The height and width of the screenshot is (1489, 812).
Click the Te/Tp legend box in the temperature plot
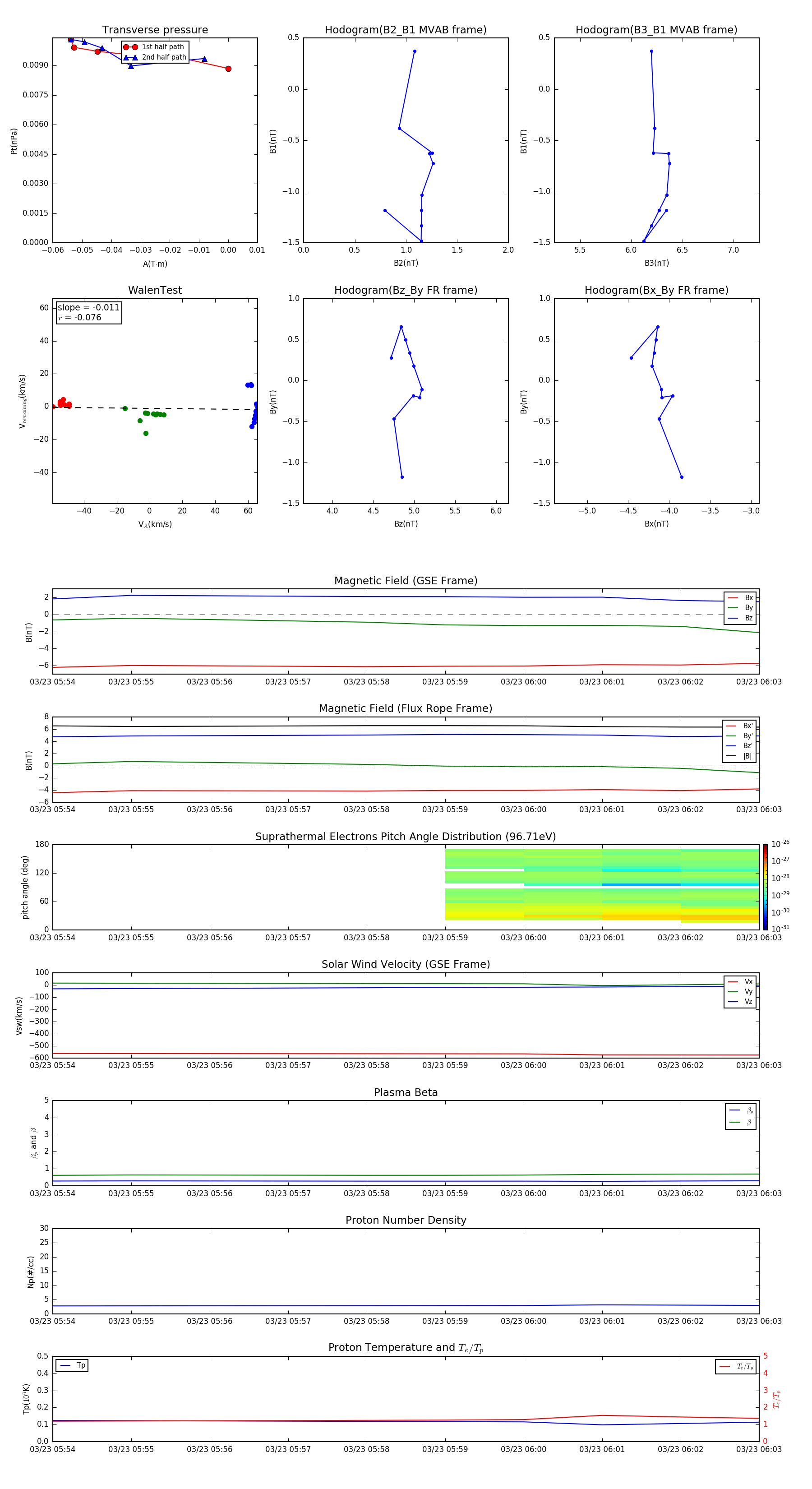pos(736,1366)
